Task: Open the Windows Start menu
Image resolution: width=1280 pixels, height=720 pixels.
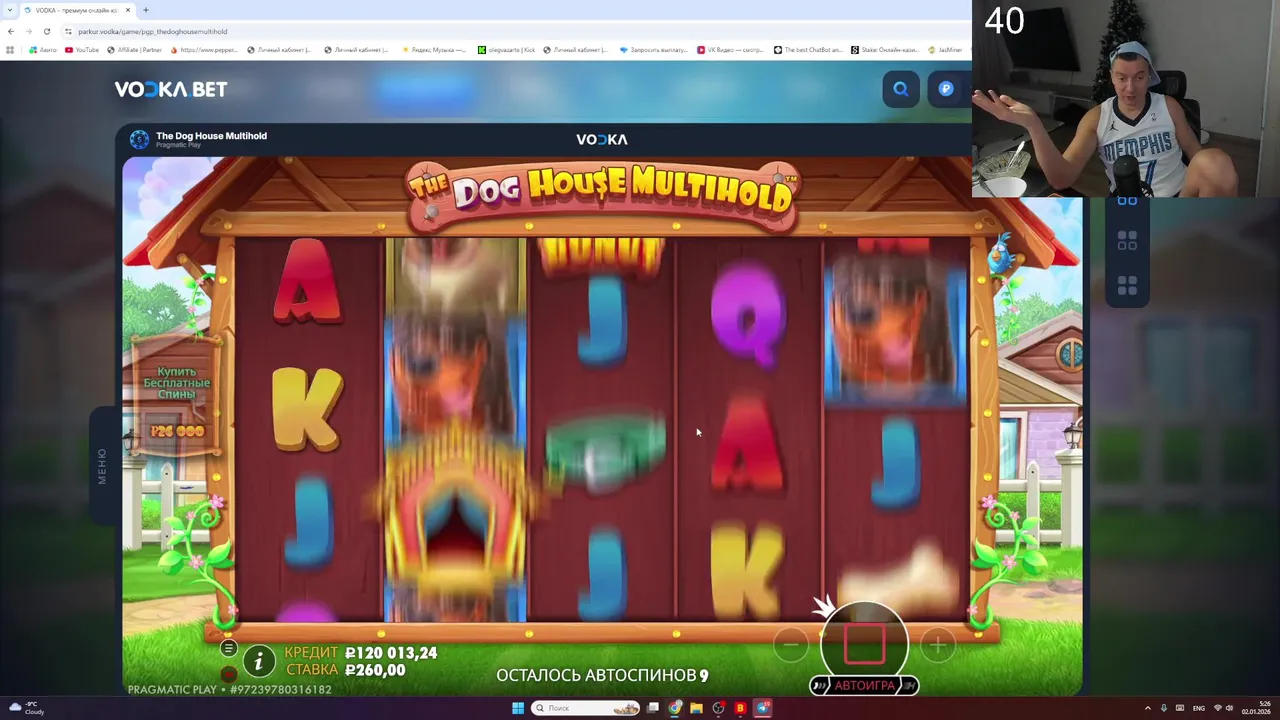Action: [x=518, y=708]
